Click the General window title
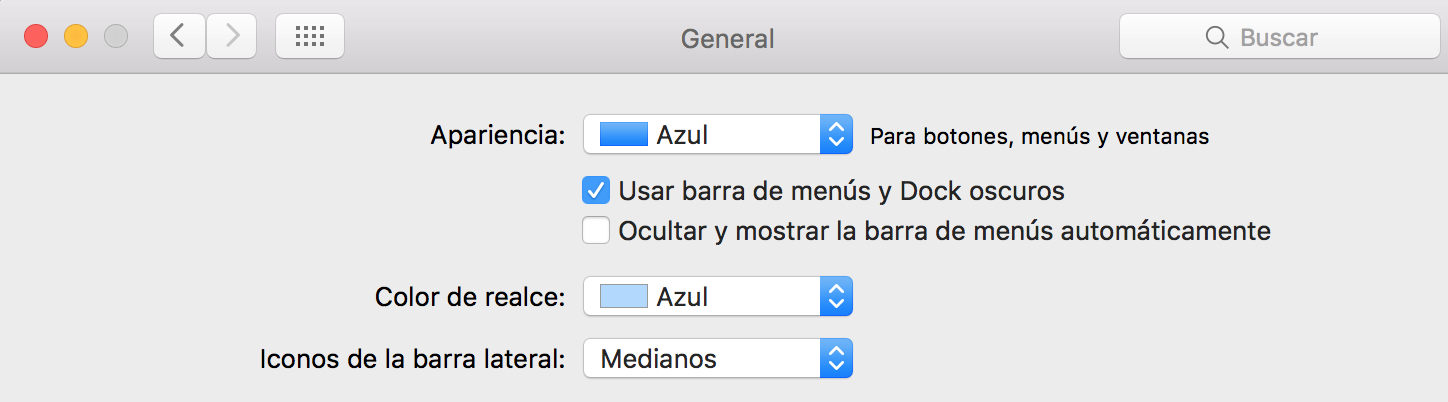 728,38
